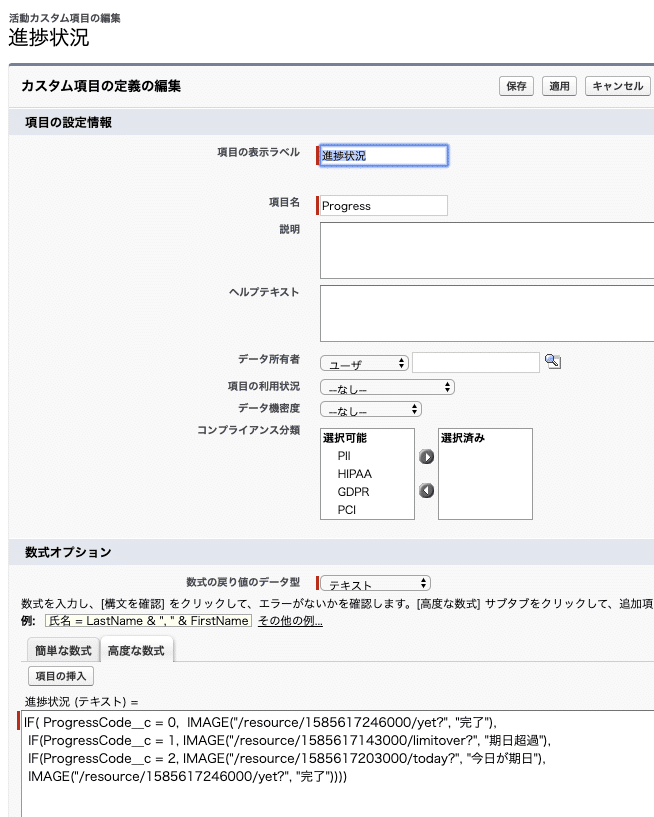Save the custom field with 保存

[x=516, y=86]
